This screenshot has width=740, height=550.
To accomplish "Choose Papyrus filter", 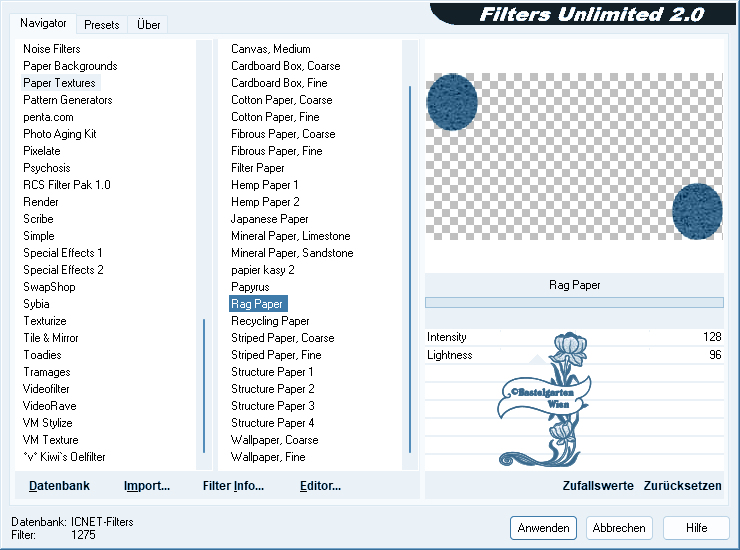I will pyautogui.click(x=250, y=287).
